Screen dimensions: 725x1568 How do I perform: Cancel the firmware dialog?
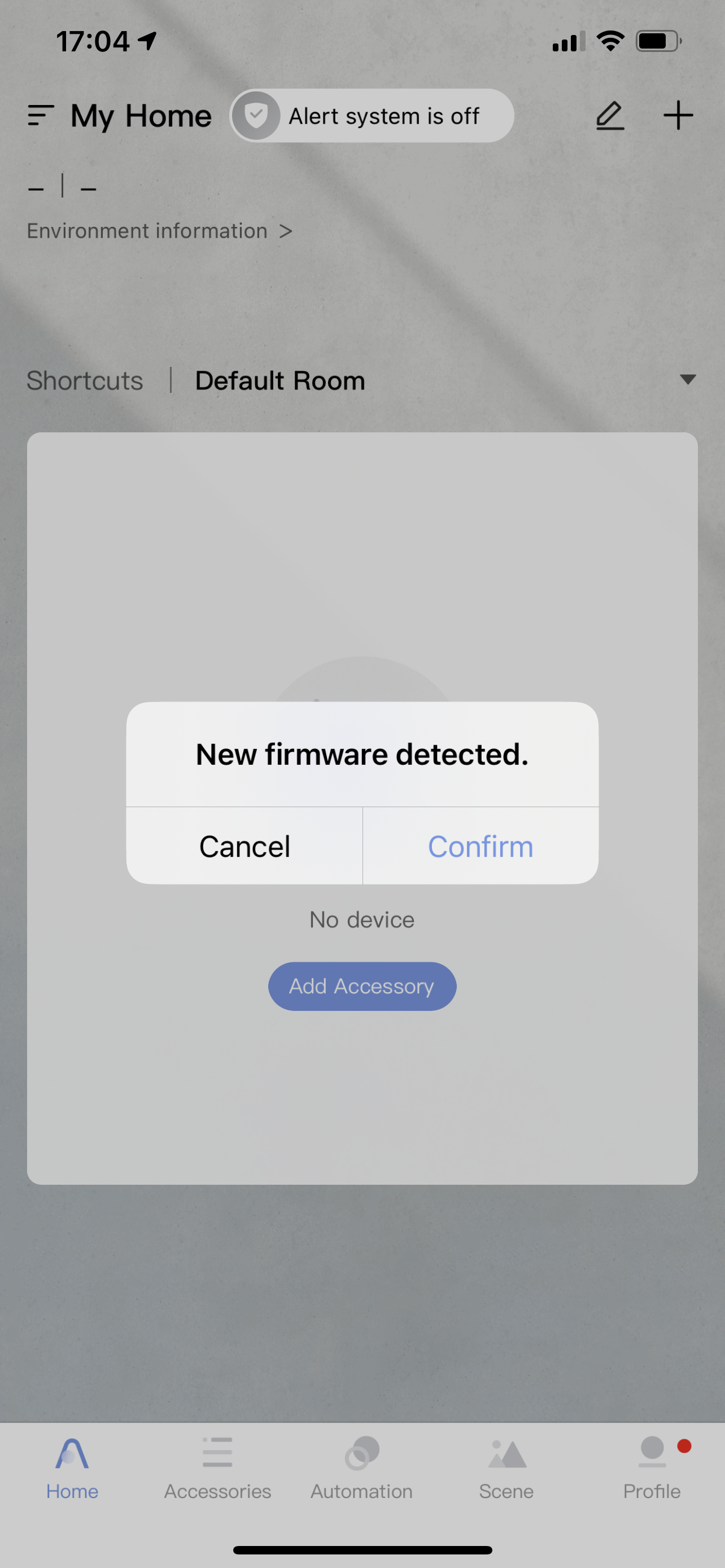click(x=244, y=846)
